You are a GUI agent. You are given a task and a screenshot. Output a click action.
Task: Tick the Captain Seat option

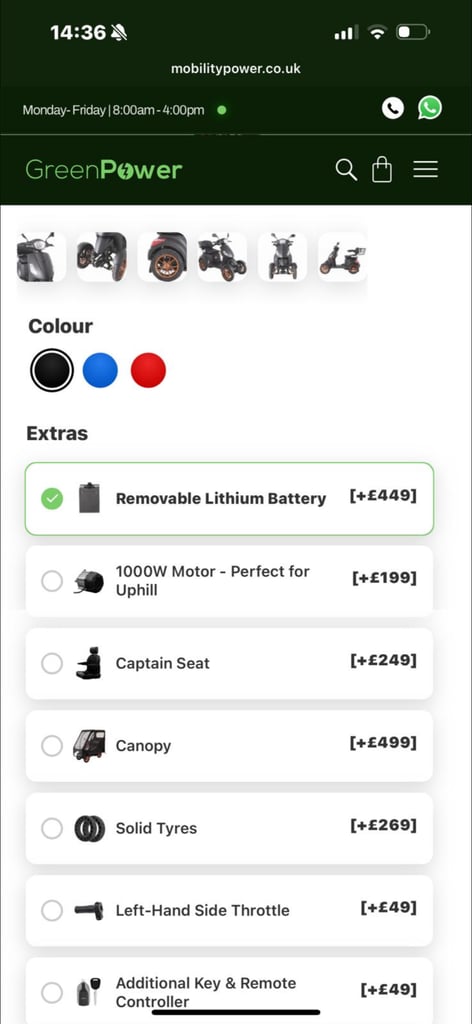(x=229, y=664)
